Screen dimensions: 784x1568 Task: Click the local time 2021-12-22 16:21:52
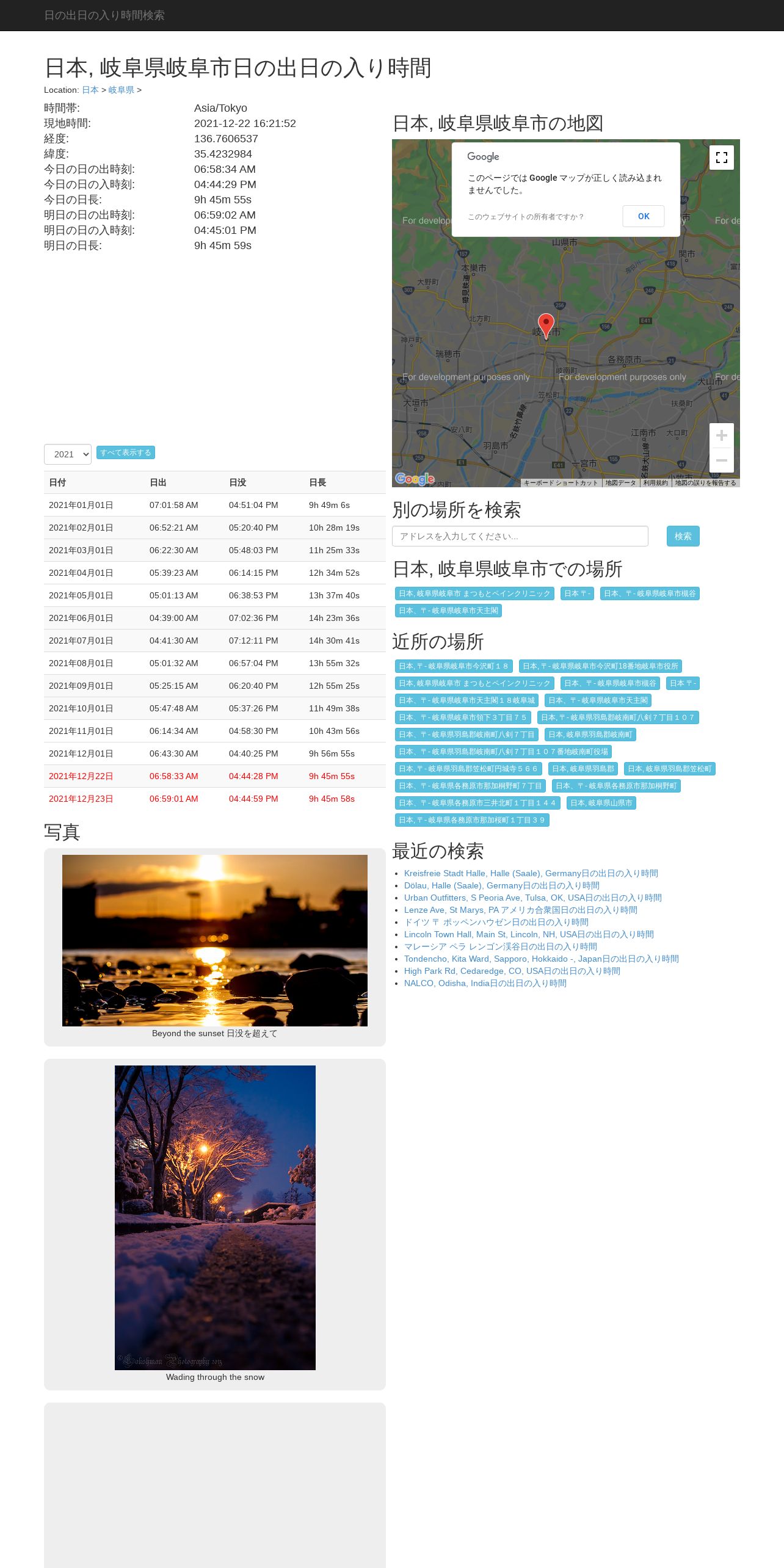245,123
